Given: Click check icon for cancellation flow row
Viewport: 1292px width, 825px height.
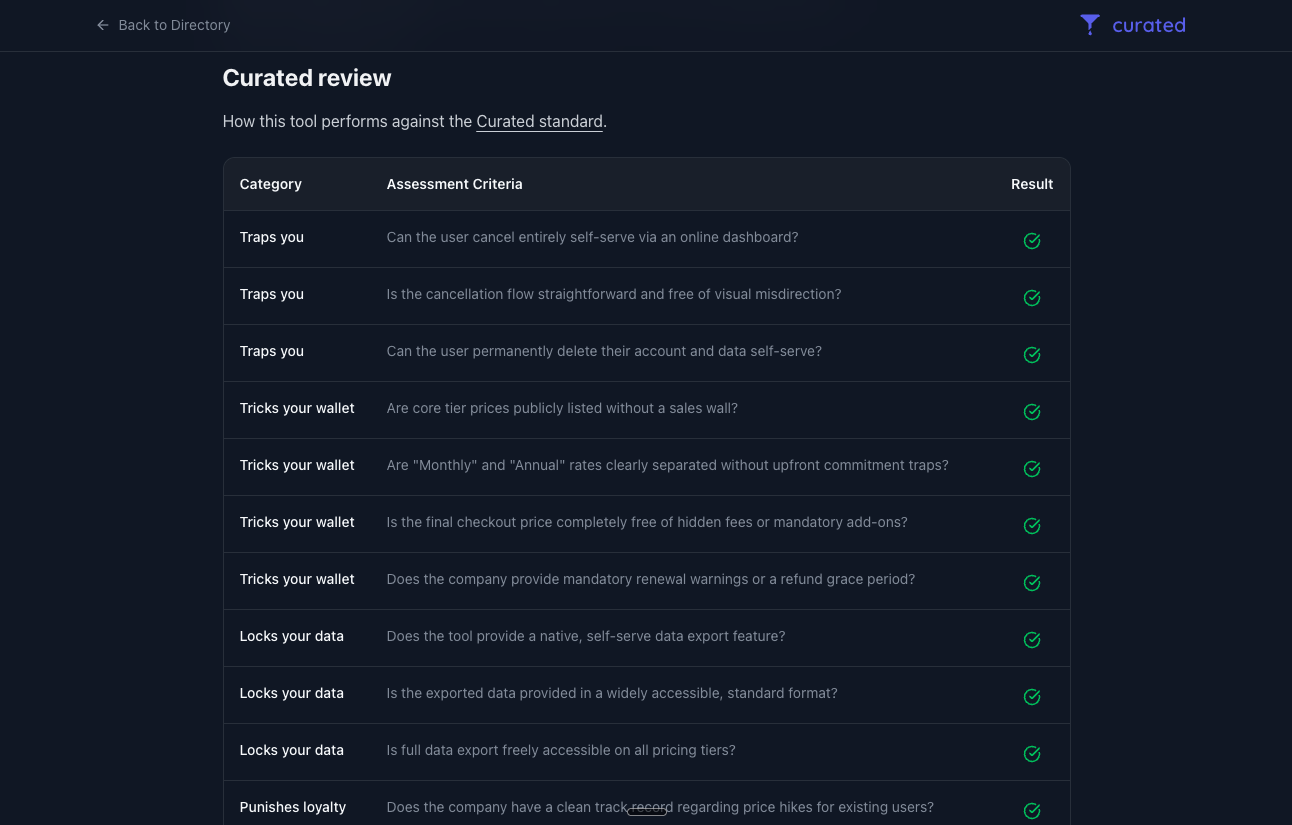Looking at the screenshot, I should coord(1032,298).
